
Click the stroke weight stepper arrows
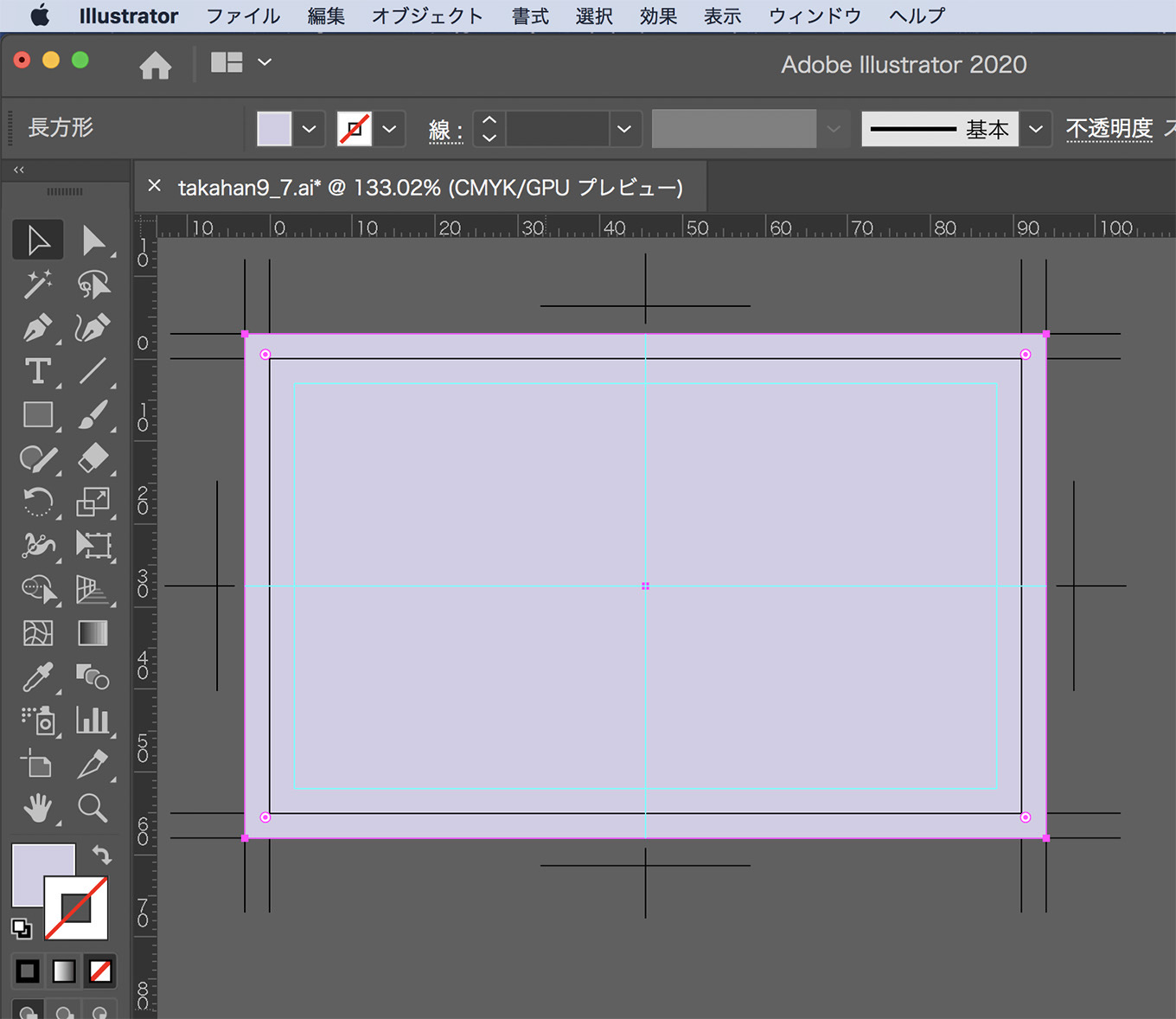click(x=489, y=129)
